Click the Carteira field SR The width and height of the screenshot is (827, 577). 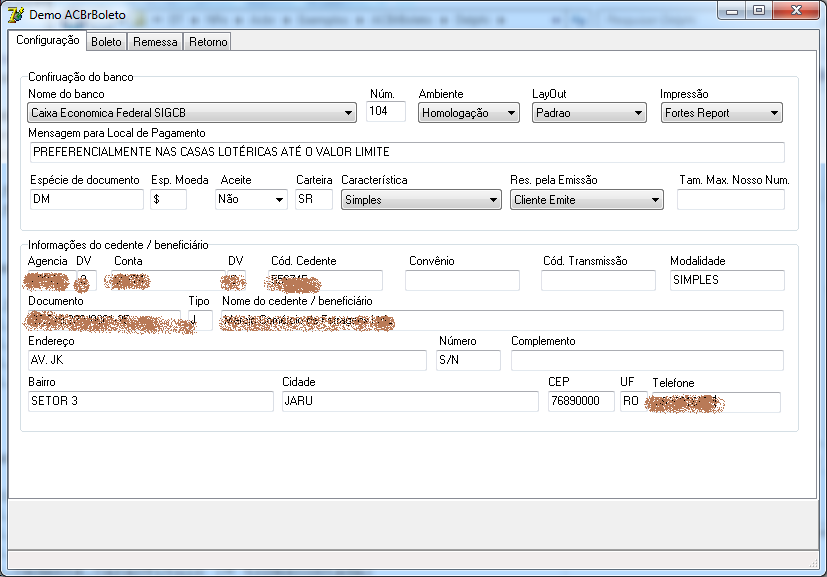[x=314, y=199]
